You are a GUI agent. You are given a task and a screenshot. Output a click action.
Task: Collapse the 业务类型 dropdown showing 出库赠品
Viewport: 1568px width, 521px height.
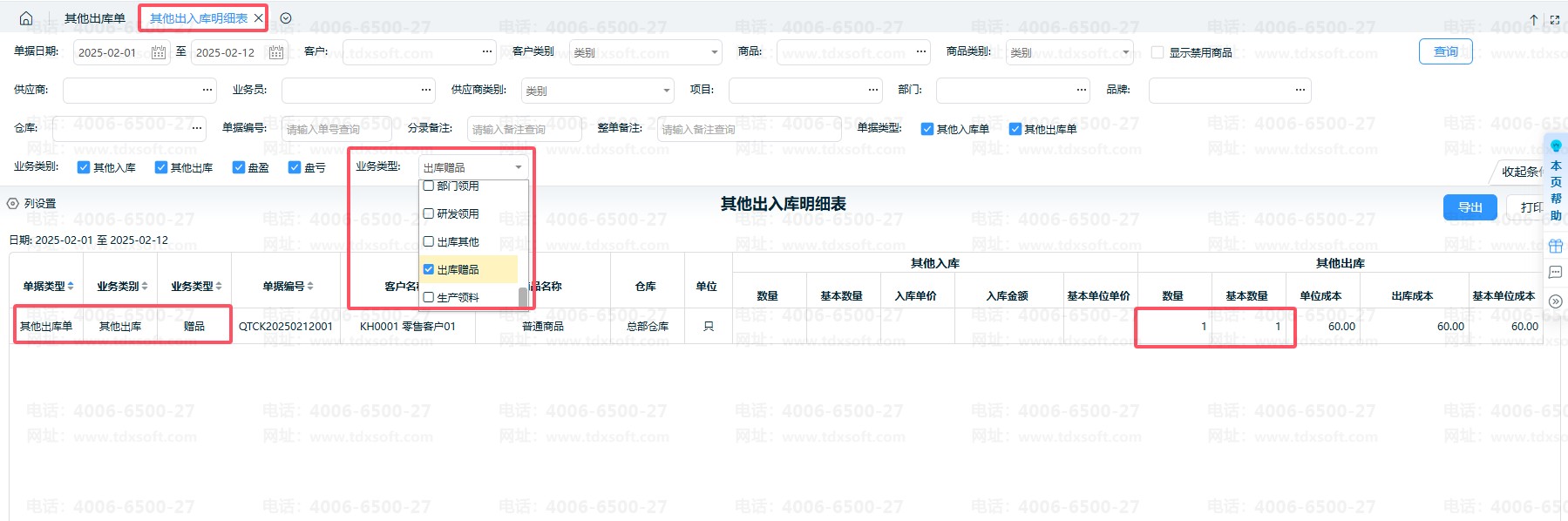[518, 167]
